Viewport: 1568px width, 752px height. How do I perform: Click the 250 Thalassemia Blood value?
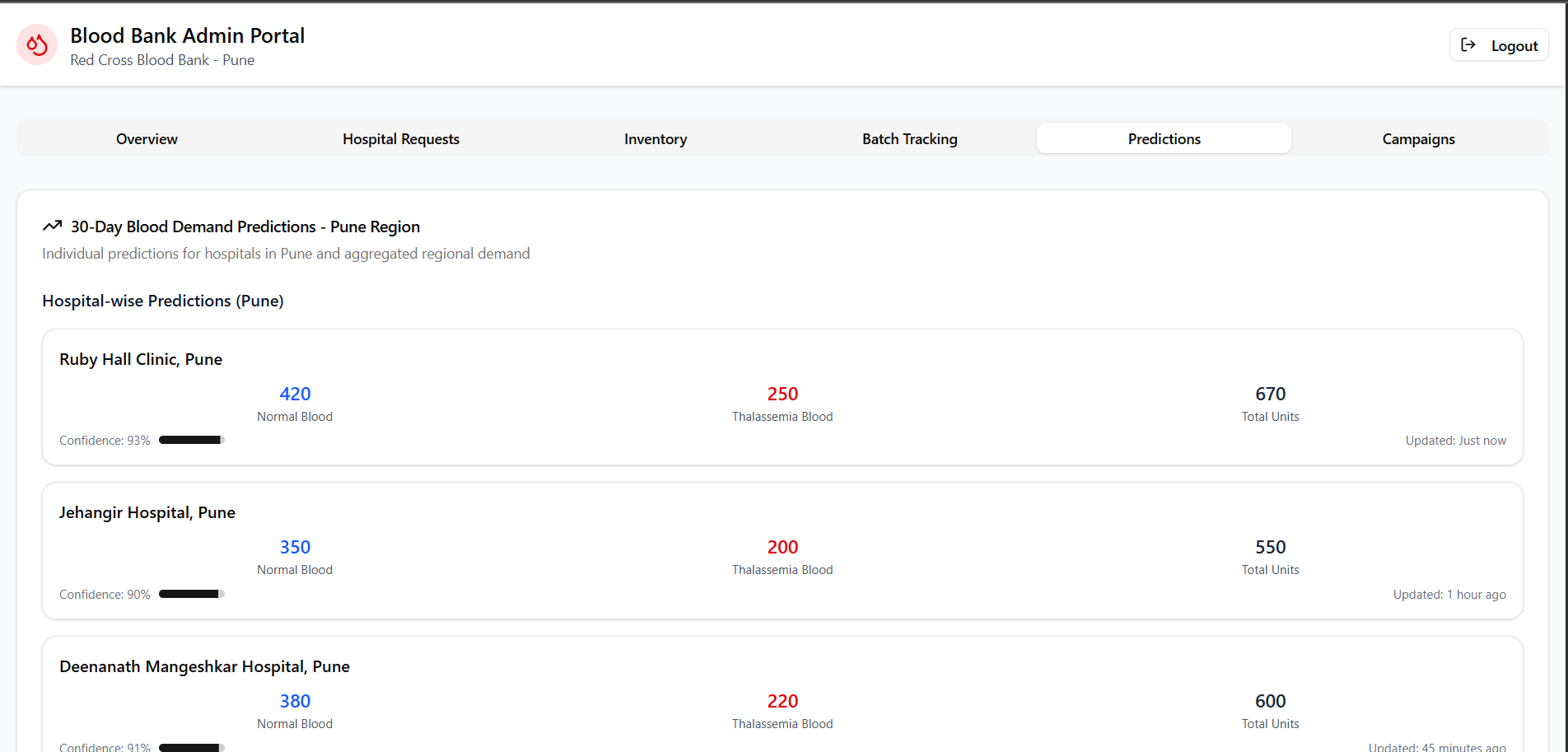782,394
